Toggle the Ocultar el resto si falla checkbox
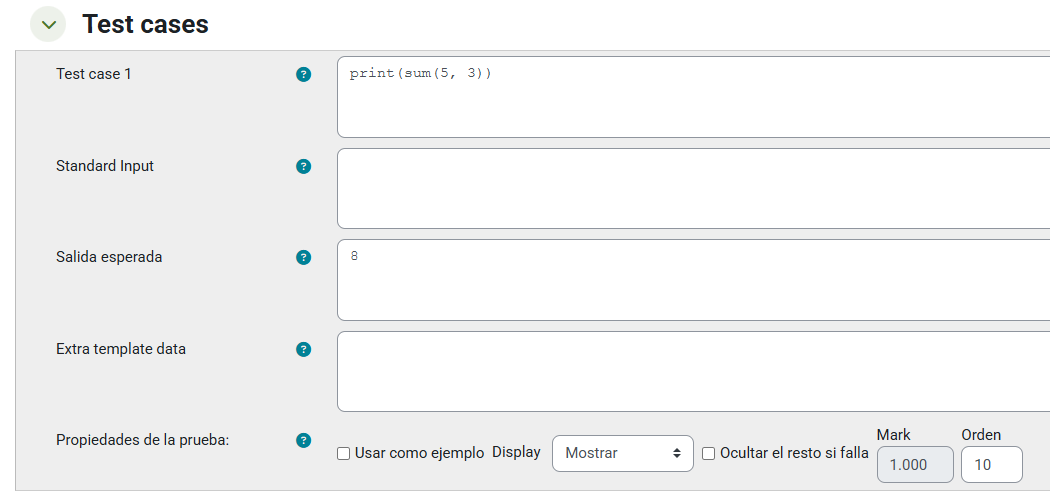The image size is (1050, 501). pyautogui.click(x=709, y=454)
